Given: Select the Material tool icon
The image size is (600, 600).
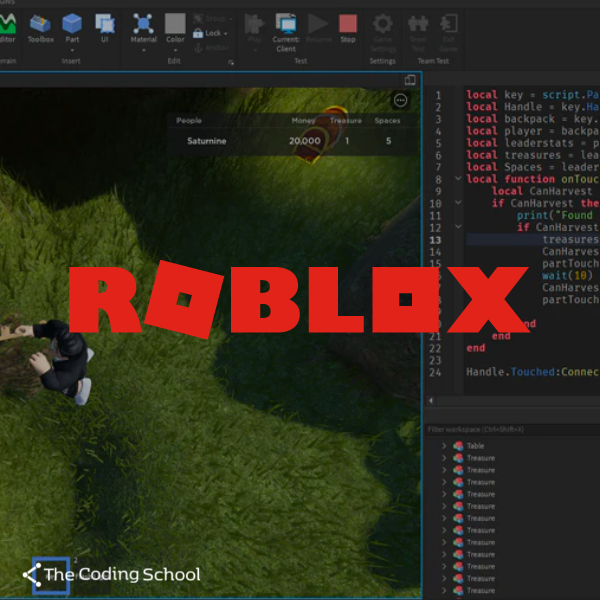Looking at the screenshot, I should (x=143, y=22).
